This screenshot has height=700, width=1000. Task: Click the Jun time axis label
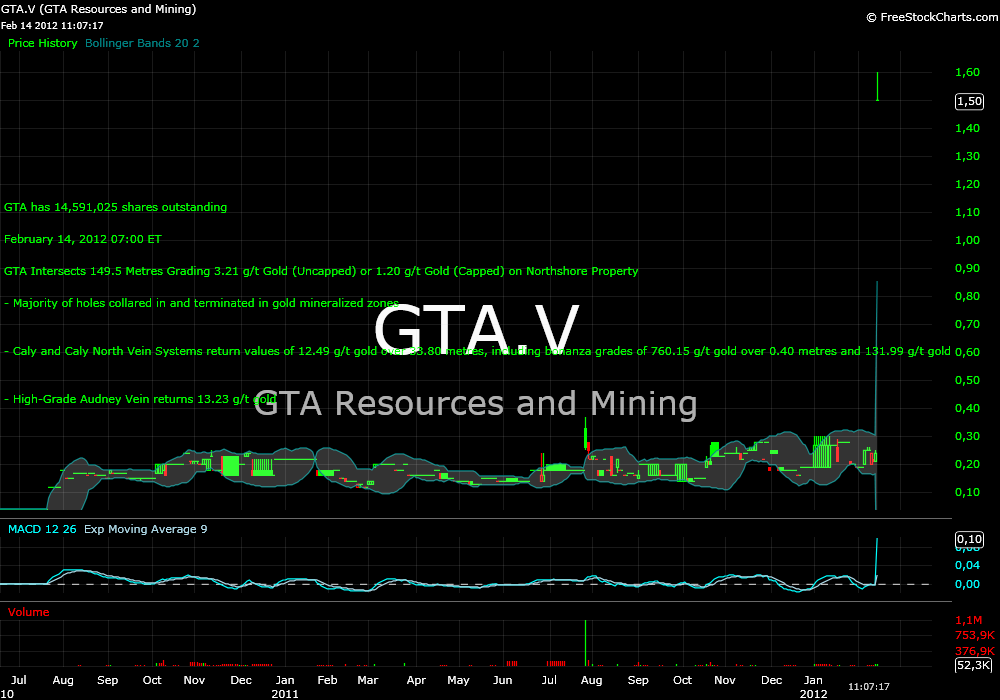(503, 680)
